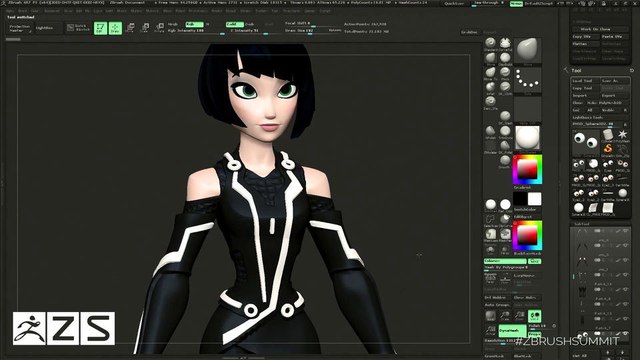Collapse the SubTool section header
This screenshot has width=640, height=360.
[x=582, y=224]
